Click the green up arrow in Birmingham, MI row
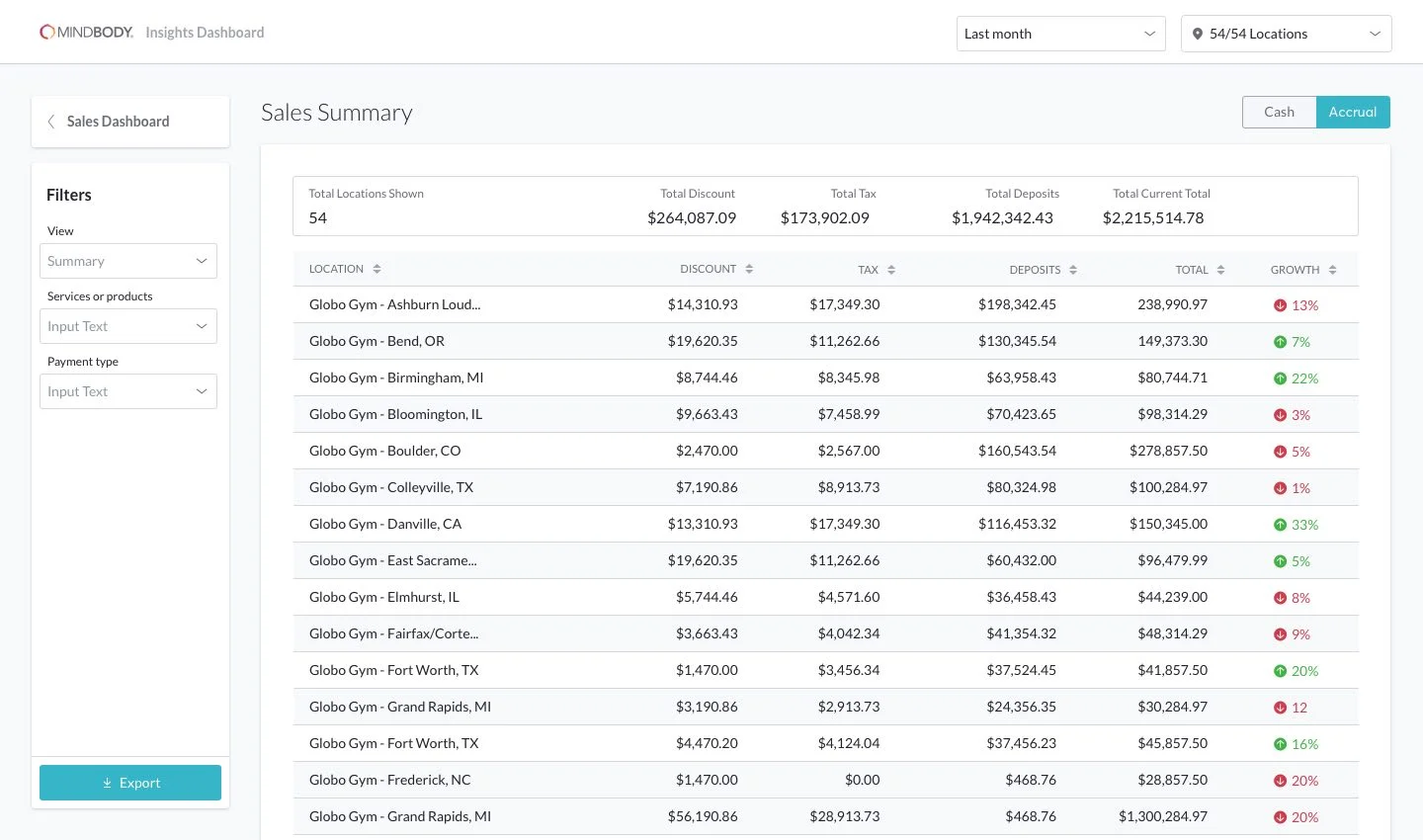This screenshot has height=840, width=1423. coord(1280,378)
